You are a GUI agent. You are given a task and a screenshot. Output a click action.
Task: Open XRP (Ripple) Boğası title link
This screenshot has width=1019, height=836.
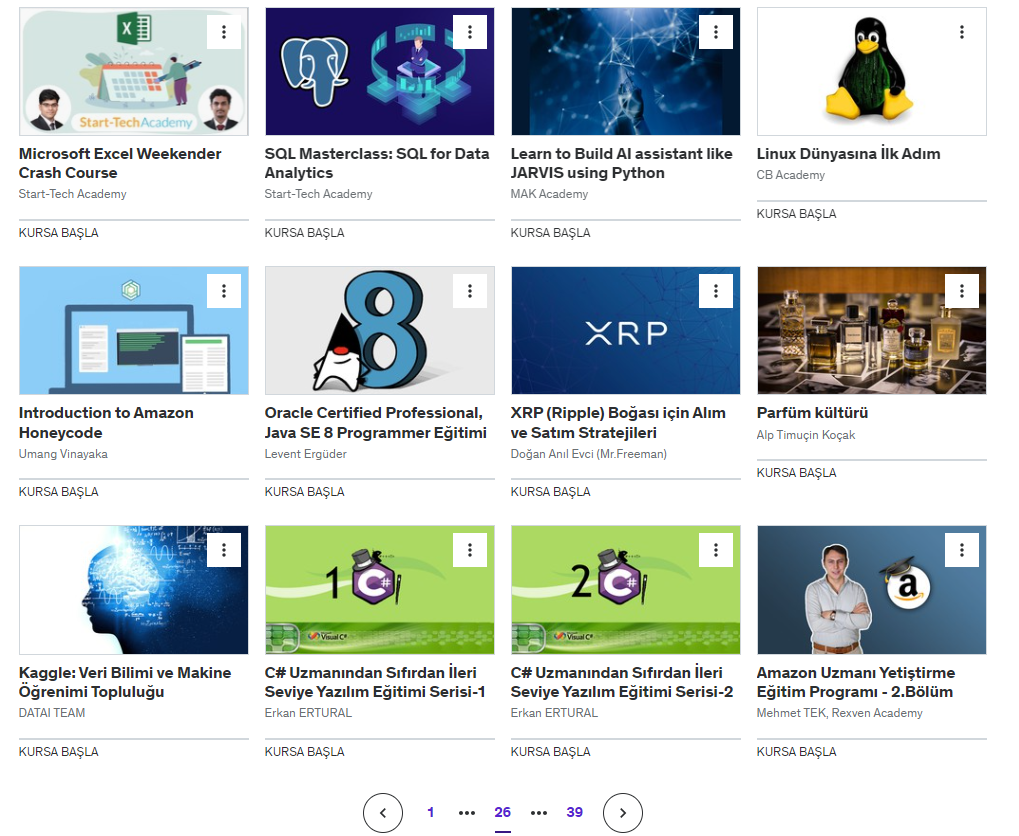[618, 423]
